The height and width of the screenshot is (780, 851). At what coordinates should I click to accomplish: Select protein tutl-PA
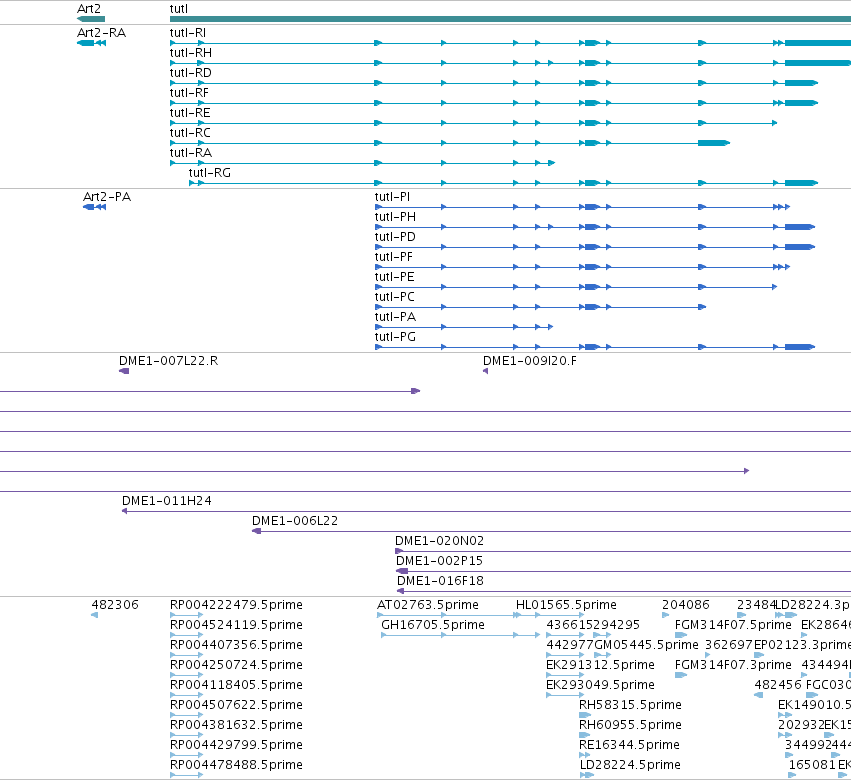click(x=464, y=327)
